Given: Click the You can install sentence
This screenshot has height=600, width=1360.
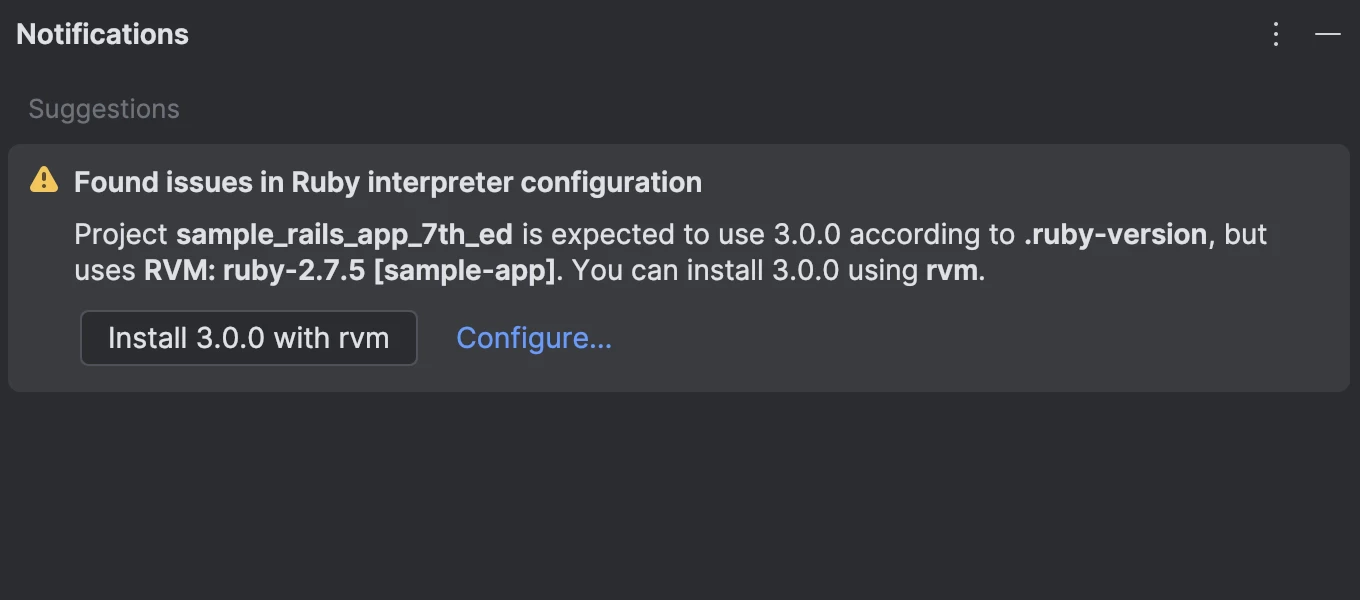Looking at the screenshot, I should click(668, 270).
